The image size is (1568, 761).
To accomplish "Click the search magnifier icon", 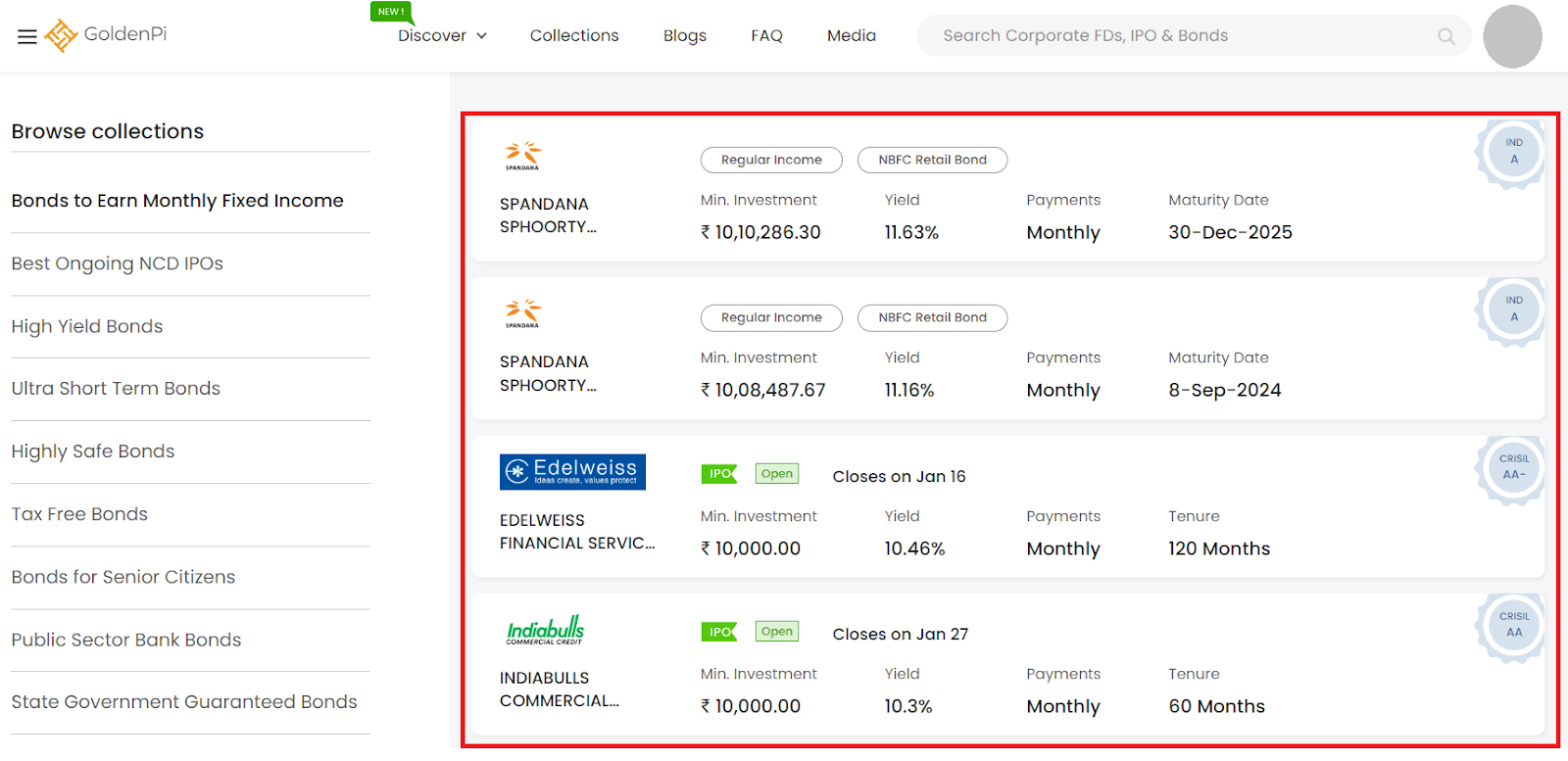I will coord(1445,36).
